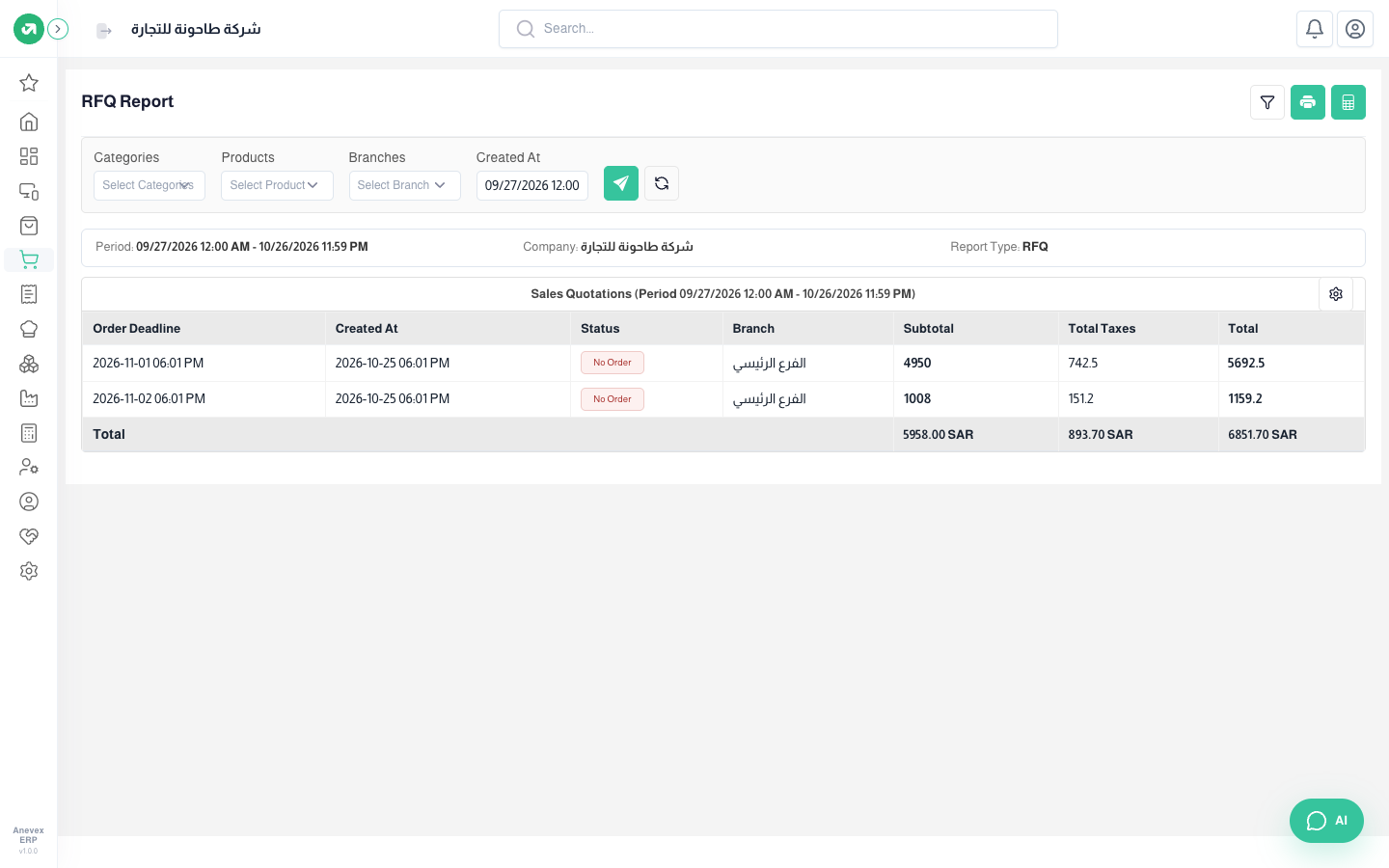
Task: Open the favorites star in sidebar
Action: click(x=29, y=83)
